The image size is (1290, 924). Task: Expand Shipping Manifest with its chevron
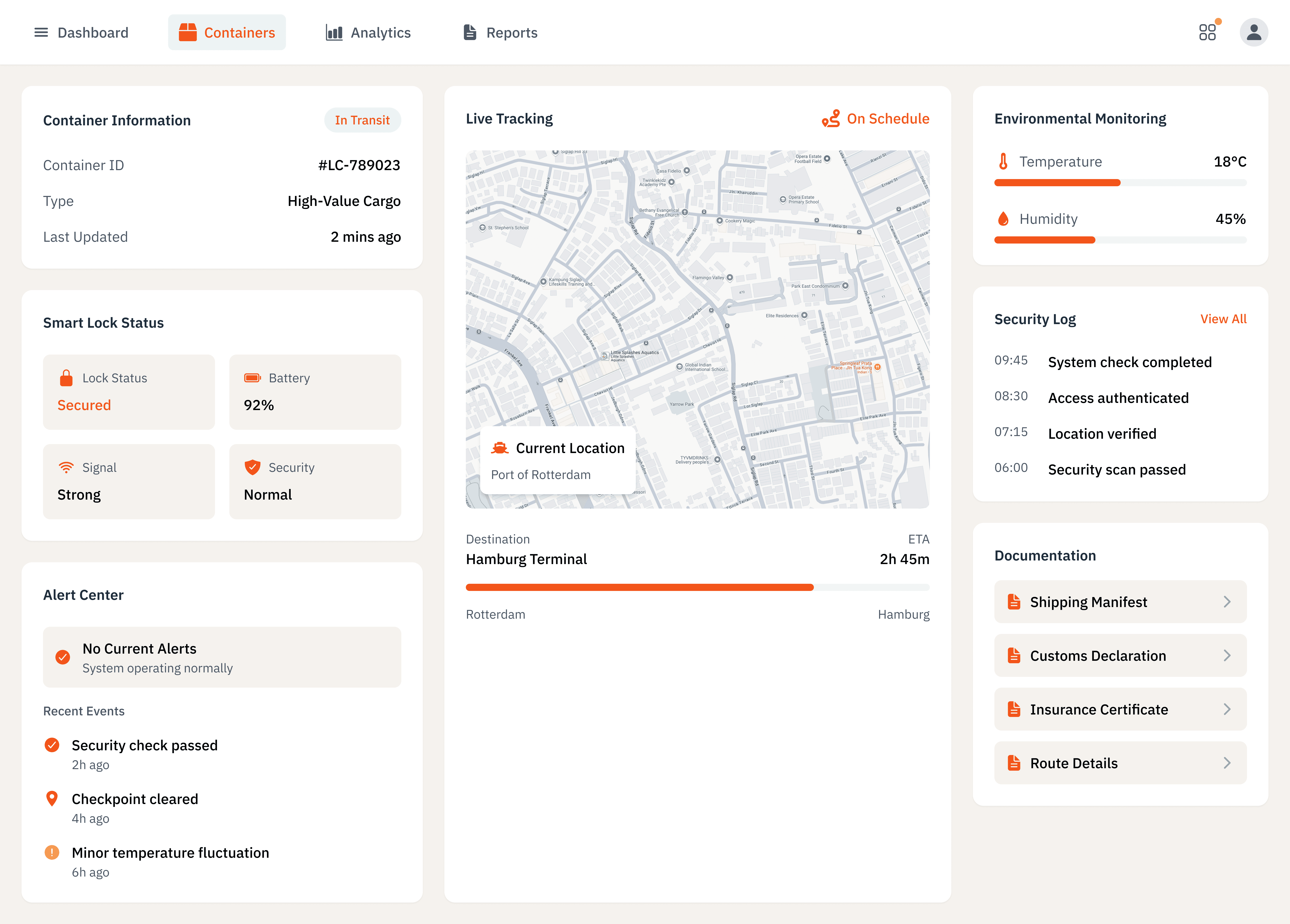coord(1227,602)
